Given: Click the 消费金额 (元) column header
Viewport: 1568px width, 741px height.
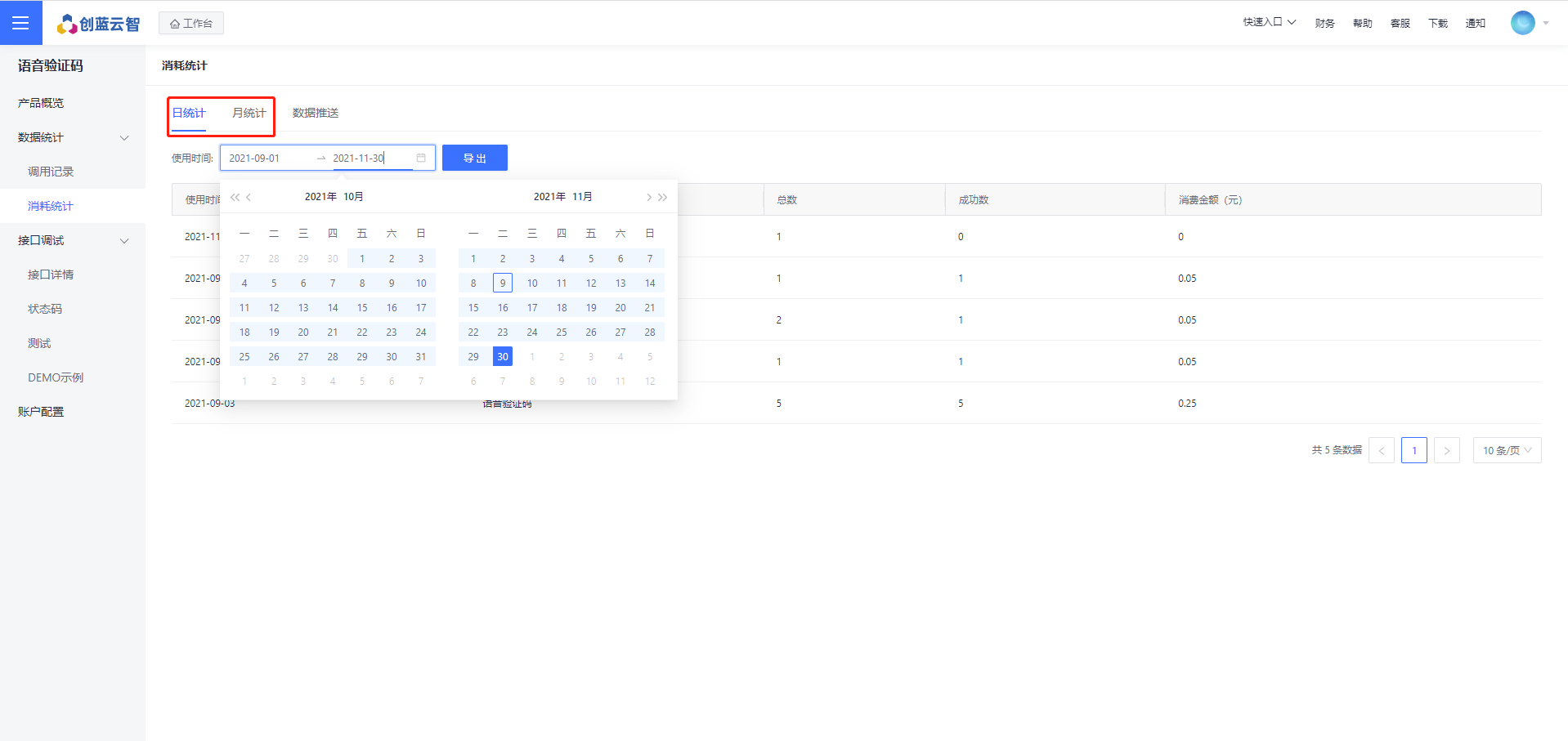Looking at the screenshot, I should click(x=1353, y=199).
